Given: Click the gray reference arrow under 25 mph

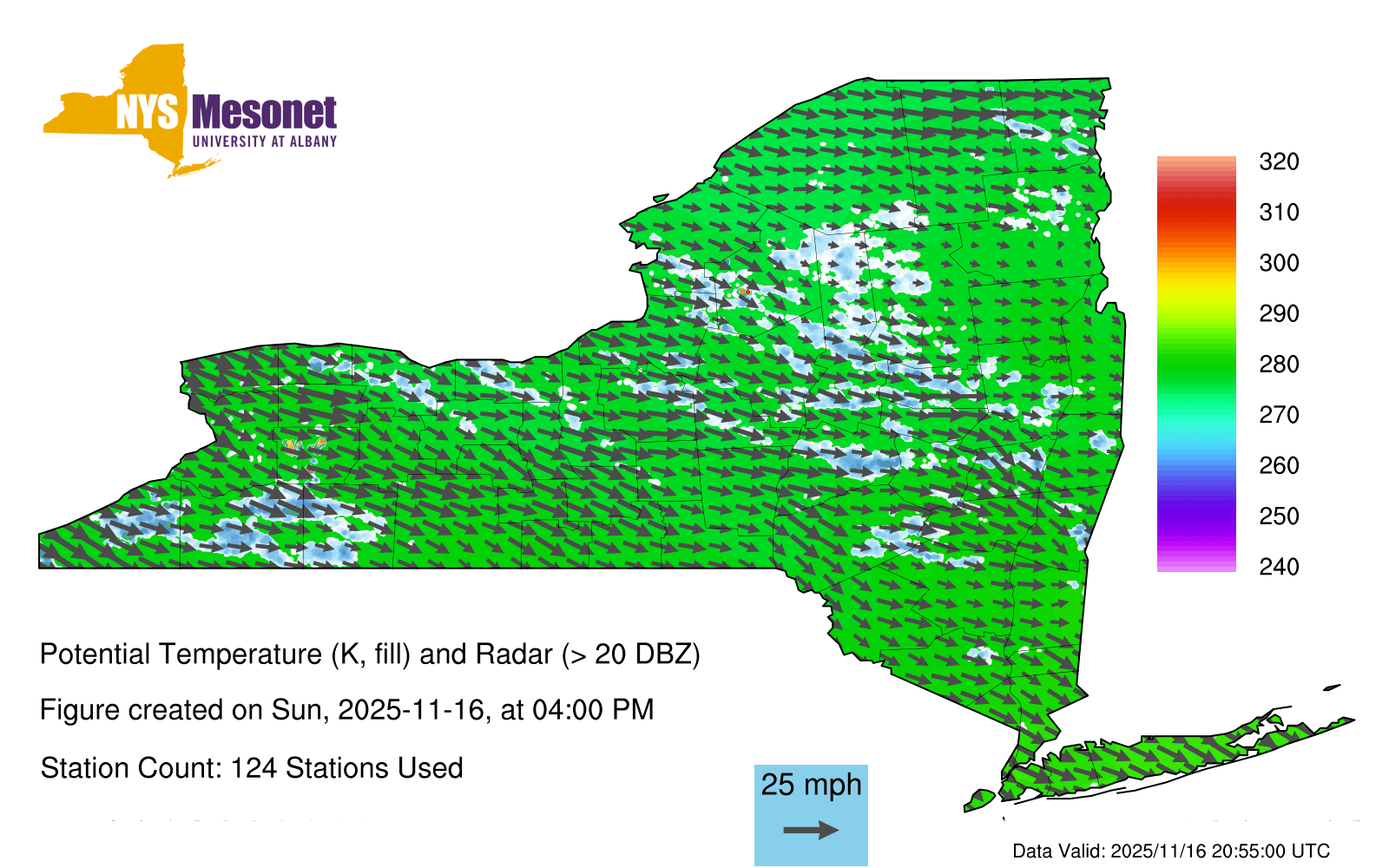Looking at the screenshot, I should click(811, 830).
